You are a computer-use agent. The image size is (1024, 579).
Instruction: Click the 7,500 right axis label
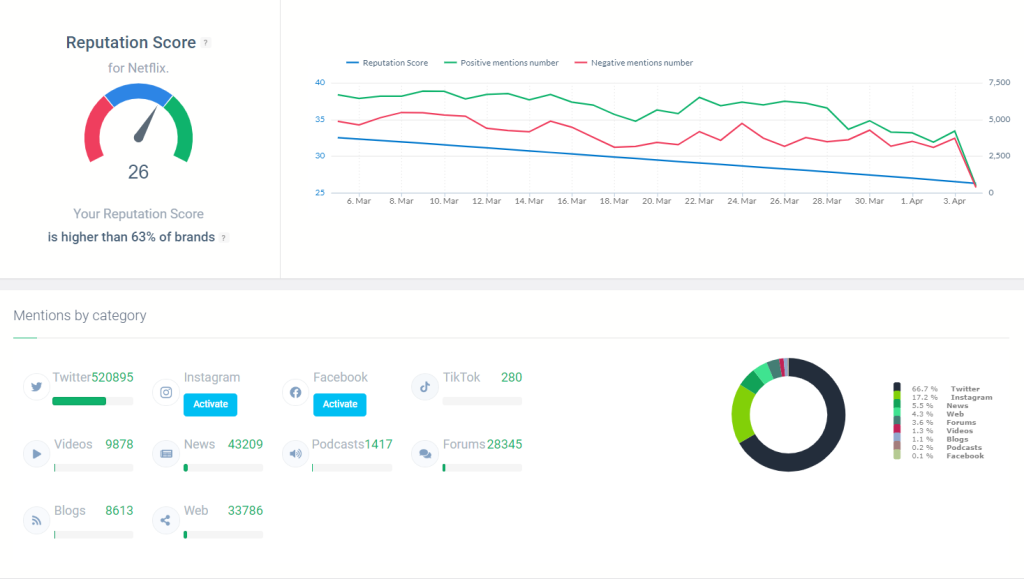click(999, 82)
